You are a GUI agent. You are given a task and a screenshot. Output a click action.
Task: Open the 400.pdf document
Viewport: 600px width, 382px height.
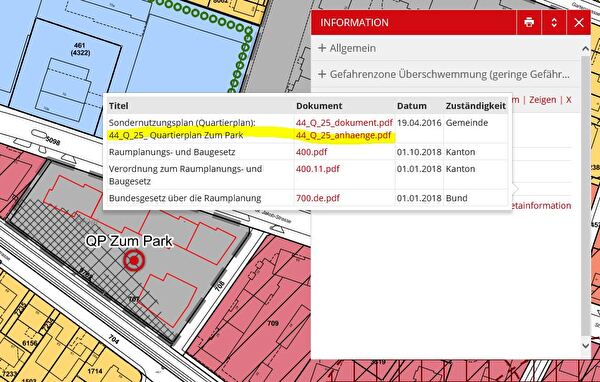coord(311,152)
